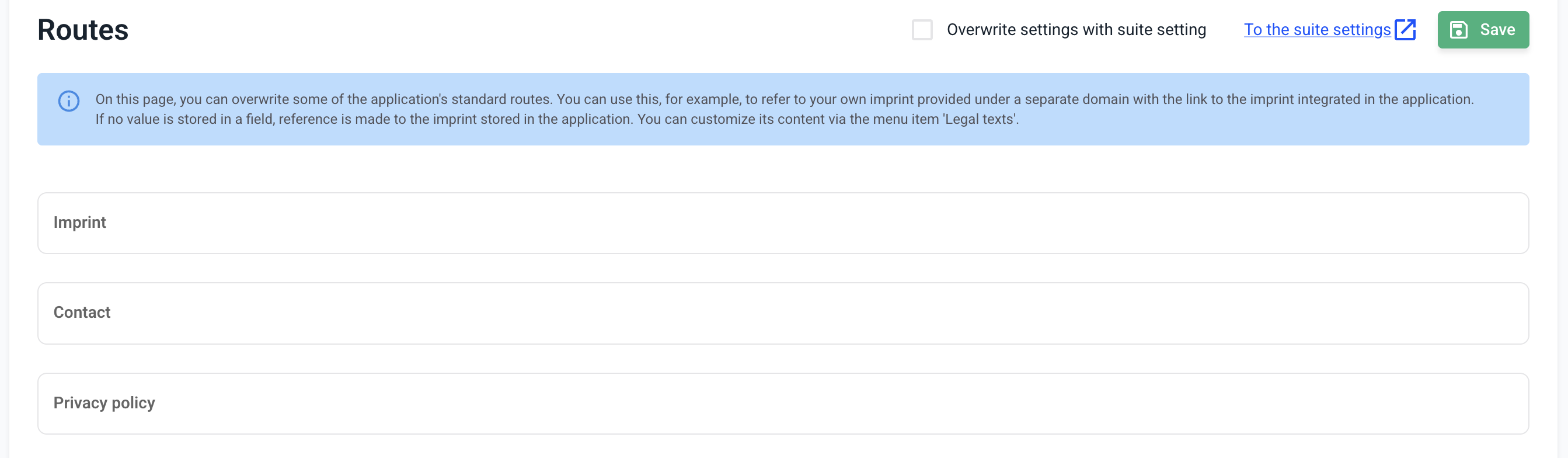Click the Imprint placeholder label text
This screenshot has height=458, width=1568.
[80, 223]
